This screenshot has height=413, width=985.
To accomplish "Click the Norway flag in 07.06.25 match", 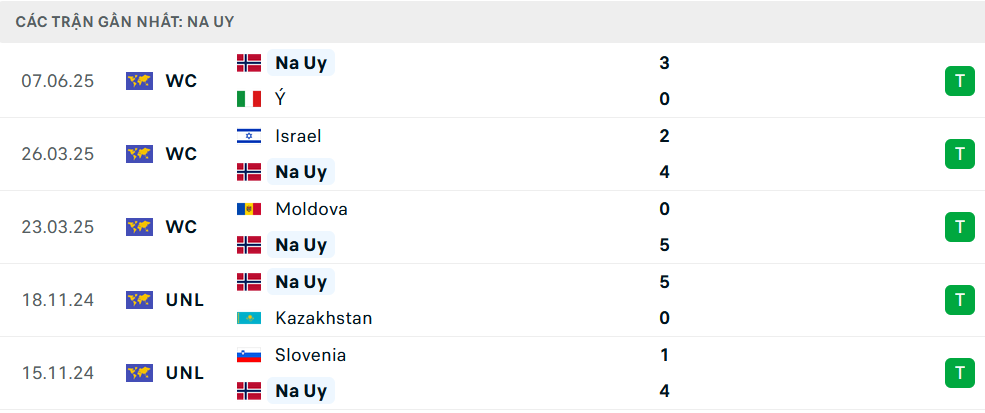I will [x=249, y=63].
